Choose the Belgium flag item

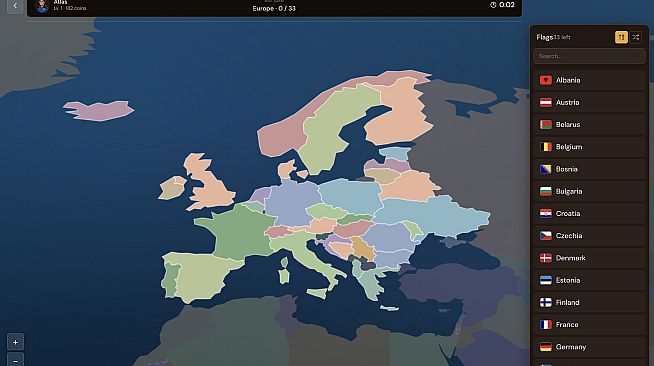point(589,147)
